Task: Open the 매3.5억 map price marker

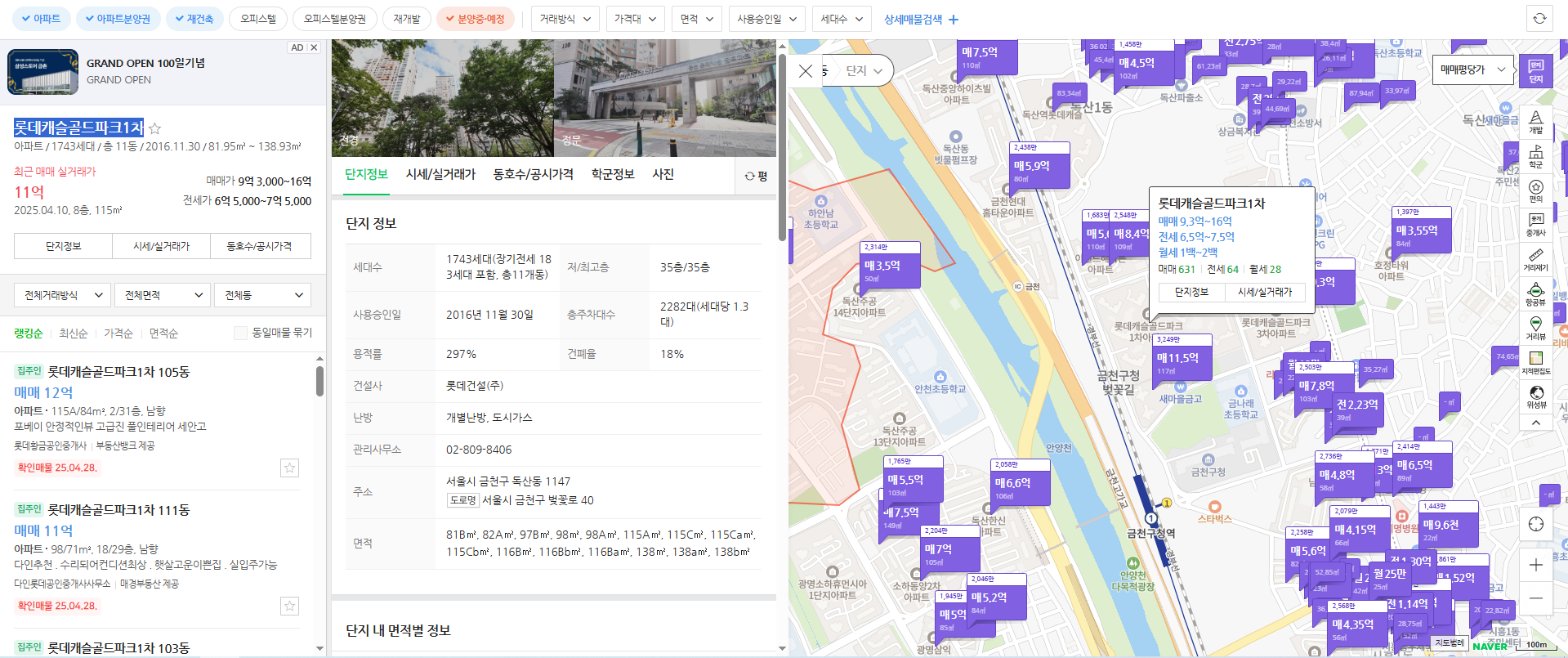Action: (891, 265)
